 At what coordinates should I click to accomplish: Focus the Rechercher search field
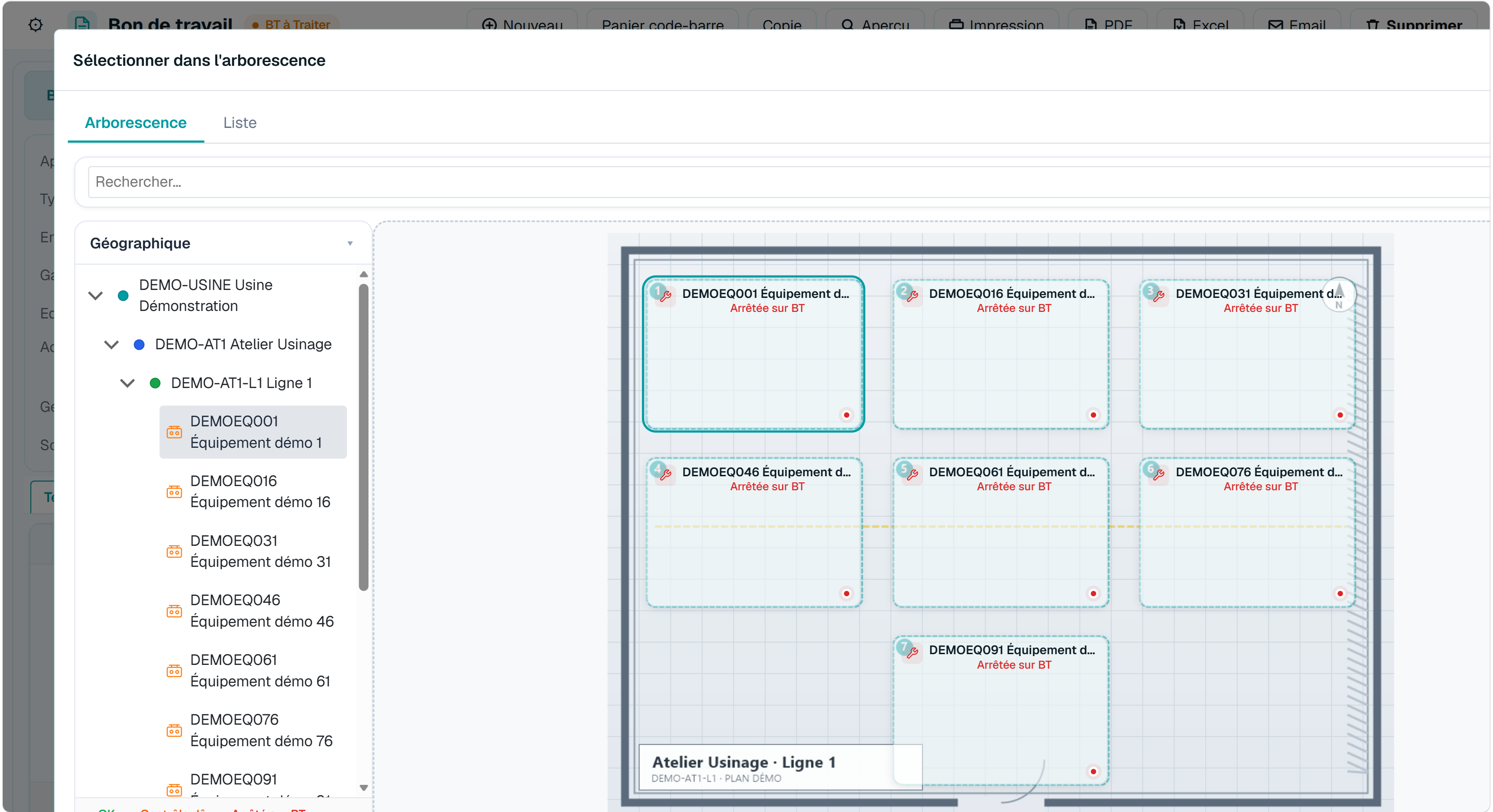[788, 182]
